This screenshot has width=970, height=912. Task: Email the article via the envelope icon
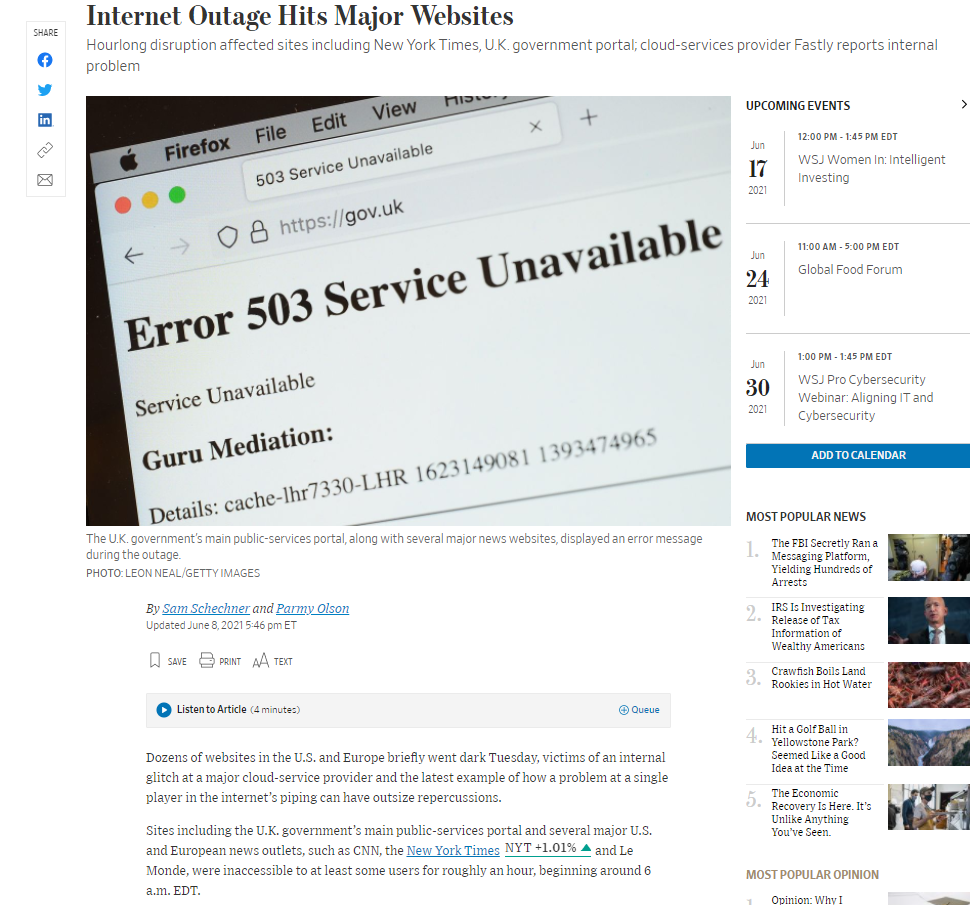(x=44, y=179)
